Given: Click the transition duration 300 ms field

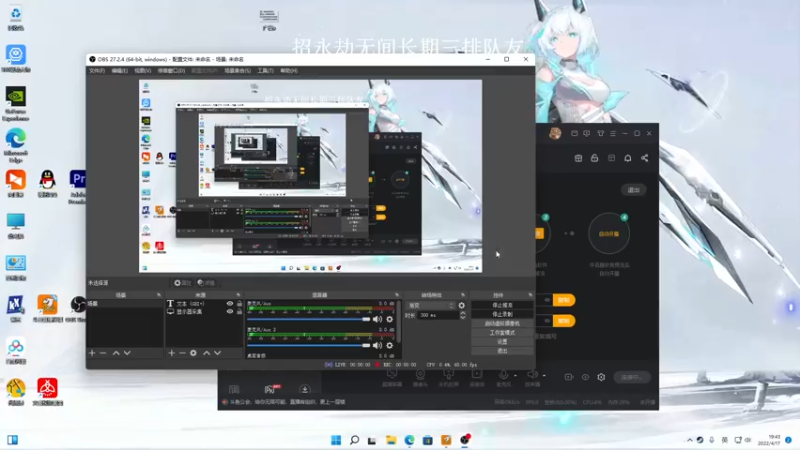Looking at the screenshot, I should [438, 316].
